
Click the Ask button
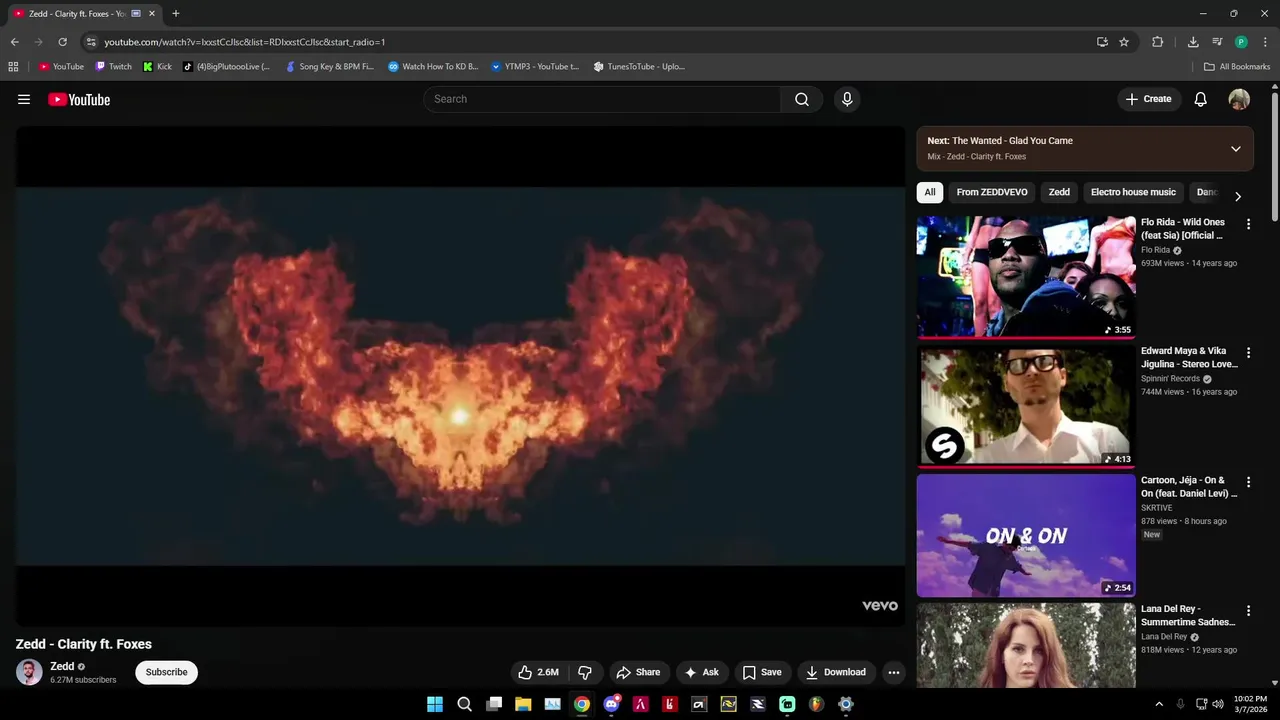(701, 672)
